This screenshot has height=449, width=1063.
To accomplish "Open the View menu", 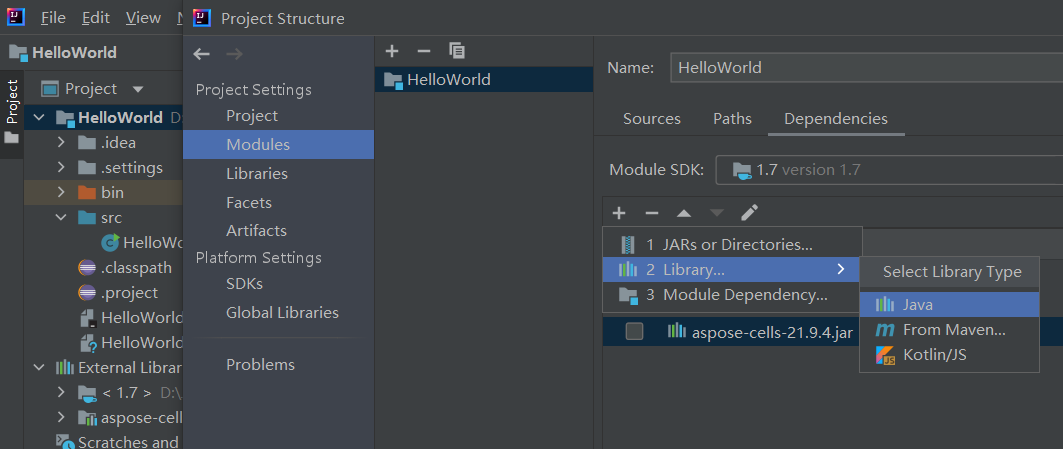I will pos(143,18).
